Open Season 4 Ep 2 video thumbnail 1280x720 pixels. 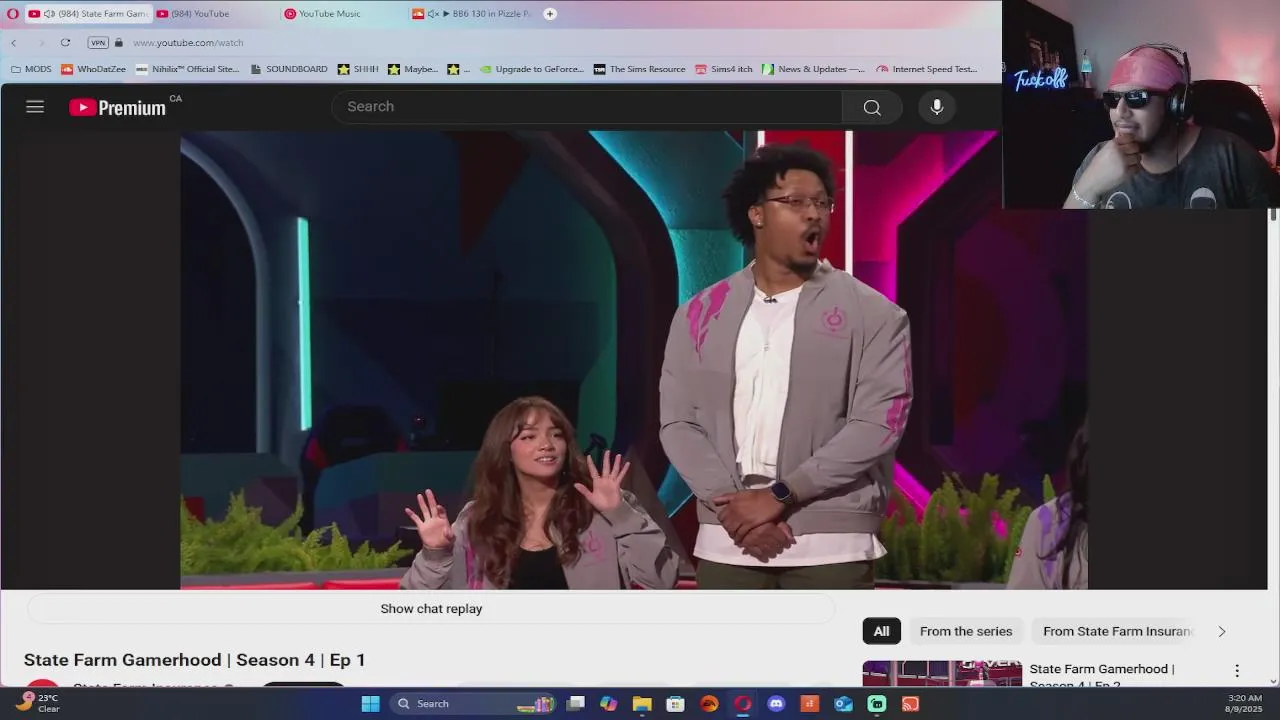942,674
